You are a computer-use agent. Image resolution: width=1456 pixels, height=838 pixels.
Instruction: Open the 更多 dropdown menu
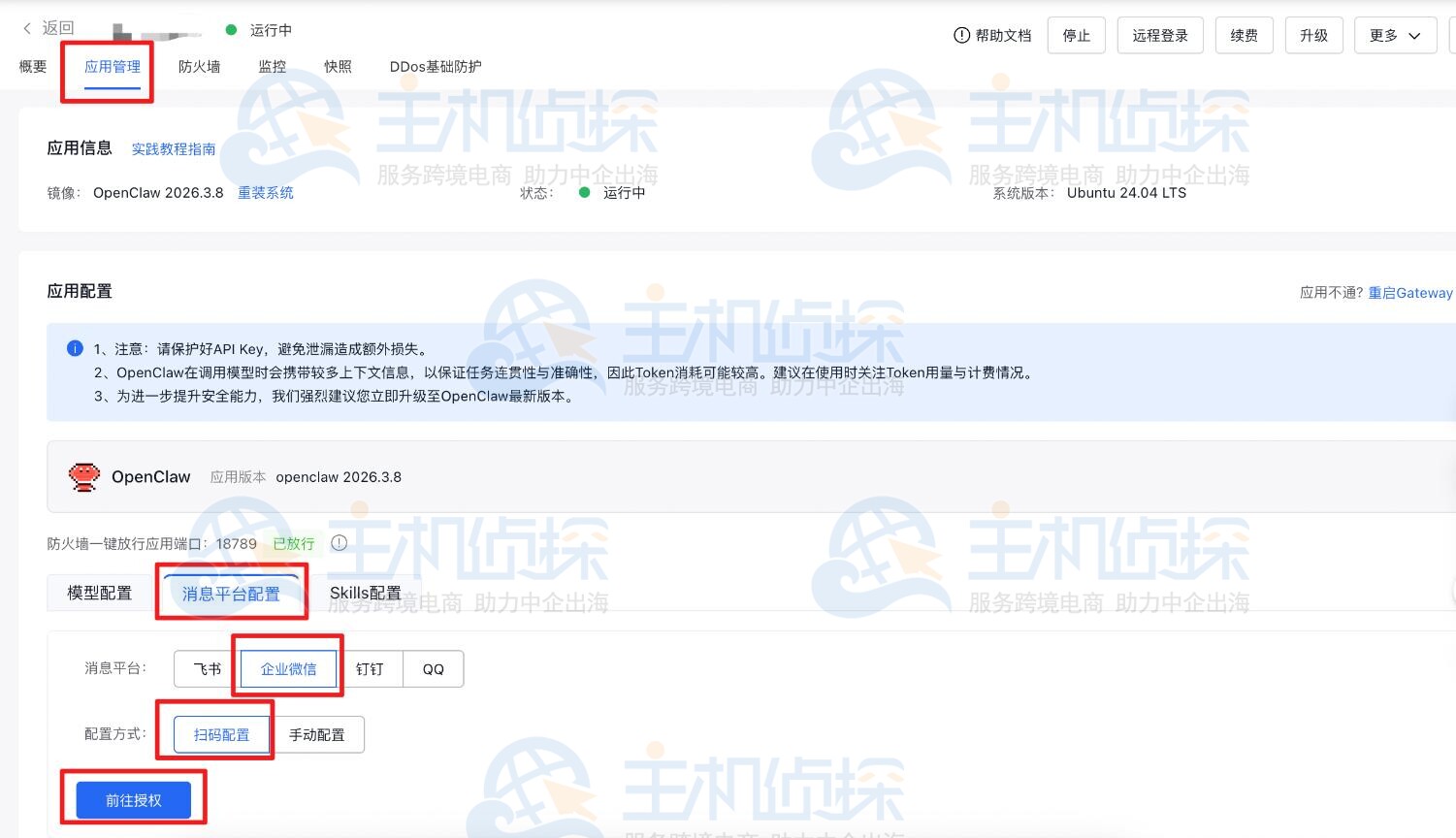(x=1394, y=35)
